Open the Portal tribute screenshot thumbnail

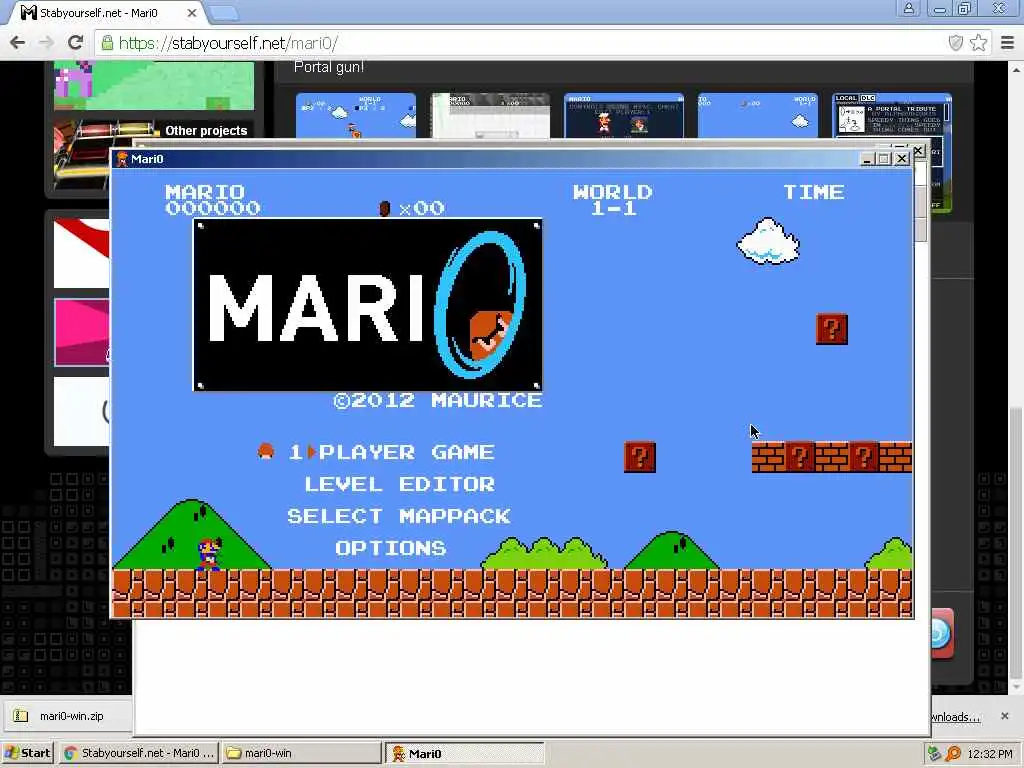point(891,116)
